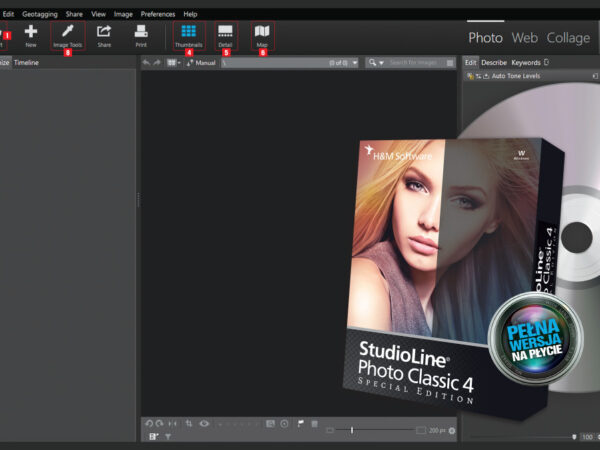The width and height of the screenshot is (600, 450).
Task: Switch to the Keywords tab
Action: [525, 62]
